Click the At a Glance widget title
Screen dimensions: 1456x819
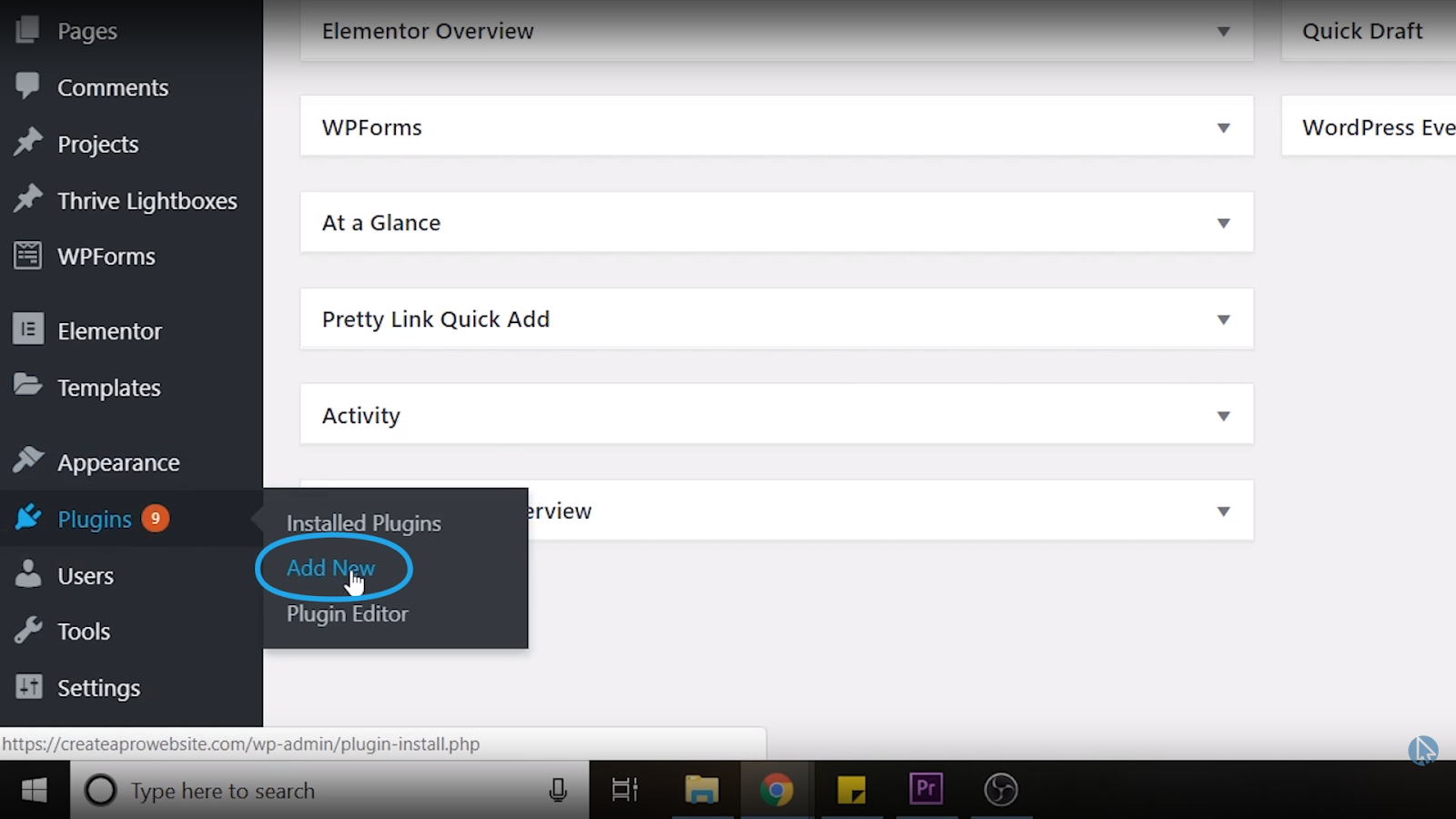pos(381,223)
